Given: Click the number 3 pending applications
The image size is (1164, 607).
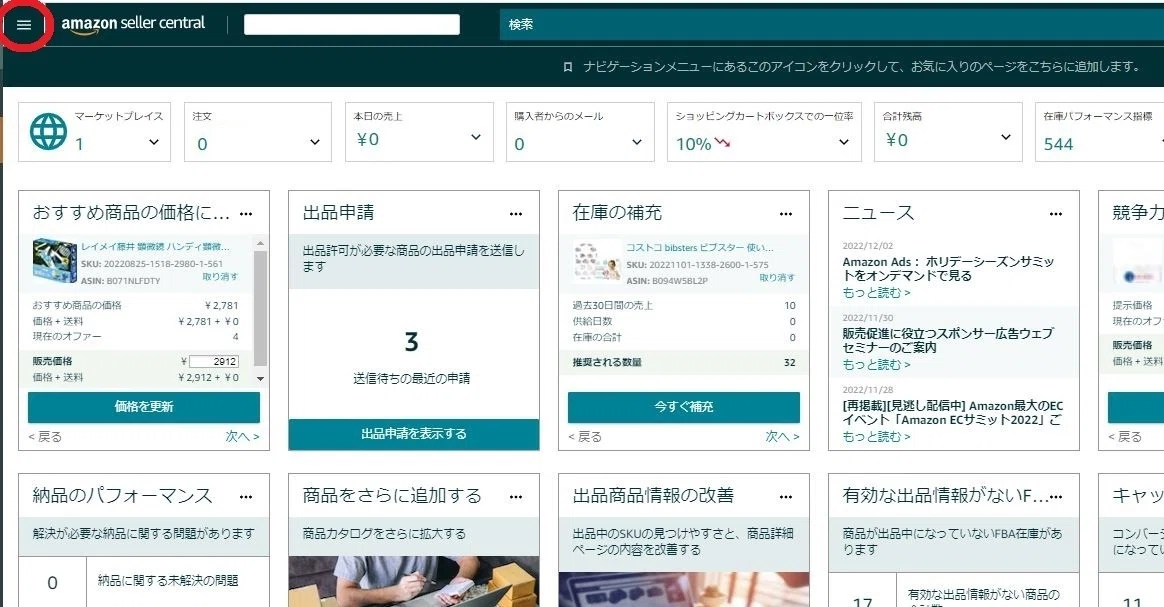Looking at the screenshot, I should [412, 342].
